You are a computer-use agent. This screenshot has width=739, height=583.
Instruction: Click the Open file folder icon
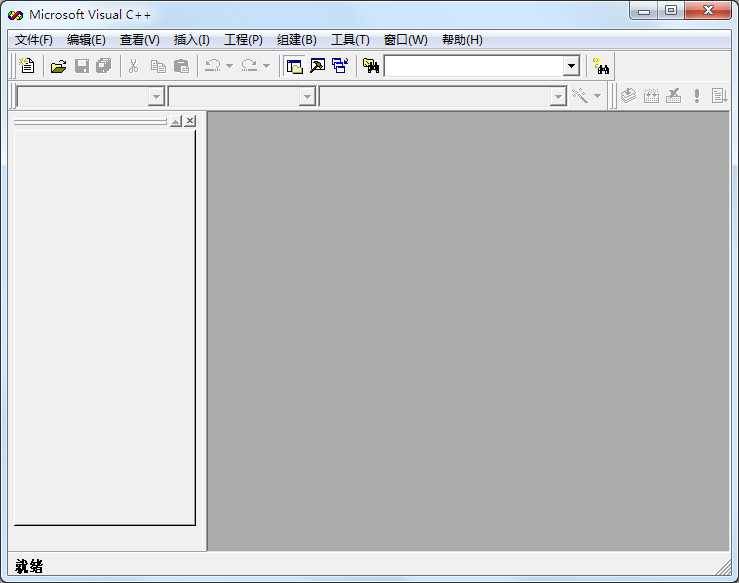[x=58, y=66]
